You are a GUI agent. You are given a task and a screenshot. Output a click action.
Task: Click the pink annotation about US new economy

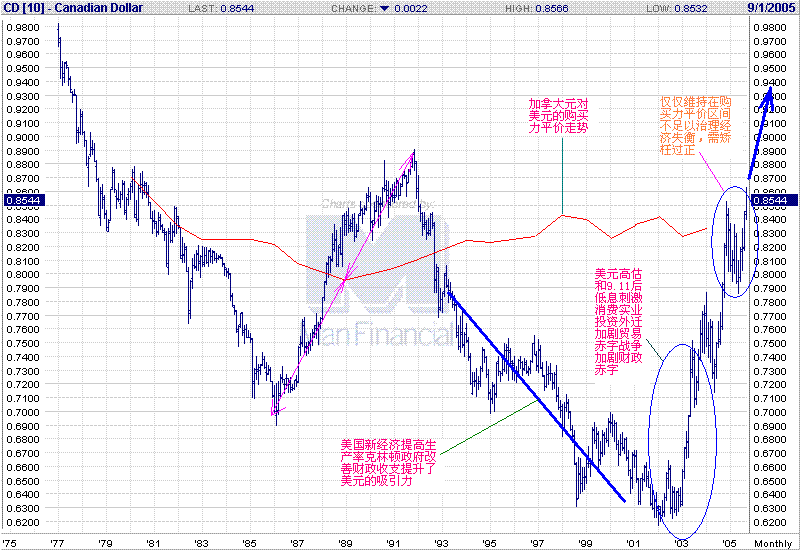click(388, 463)
